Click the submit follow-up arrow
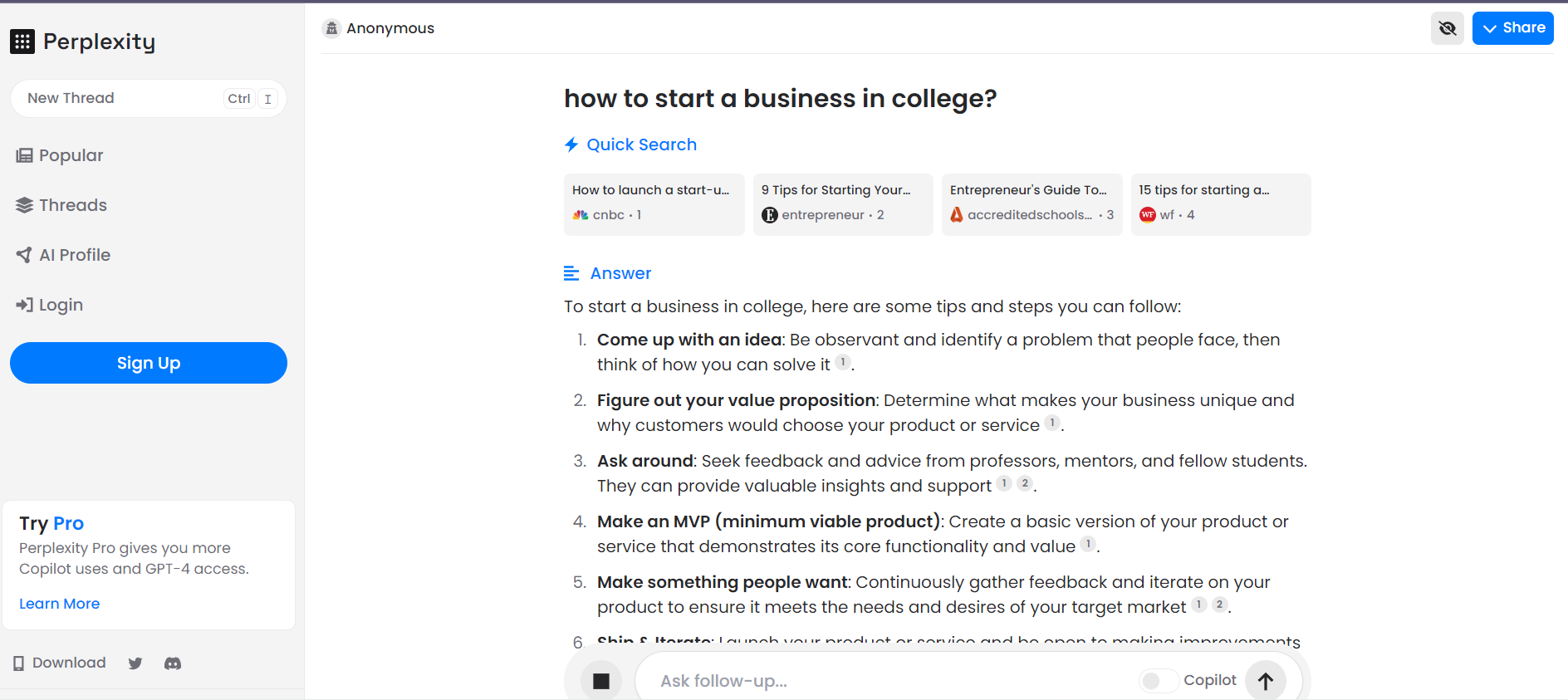This screenshot has width=1568, height=700. point(1265,680)
